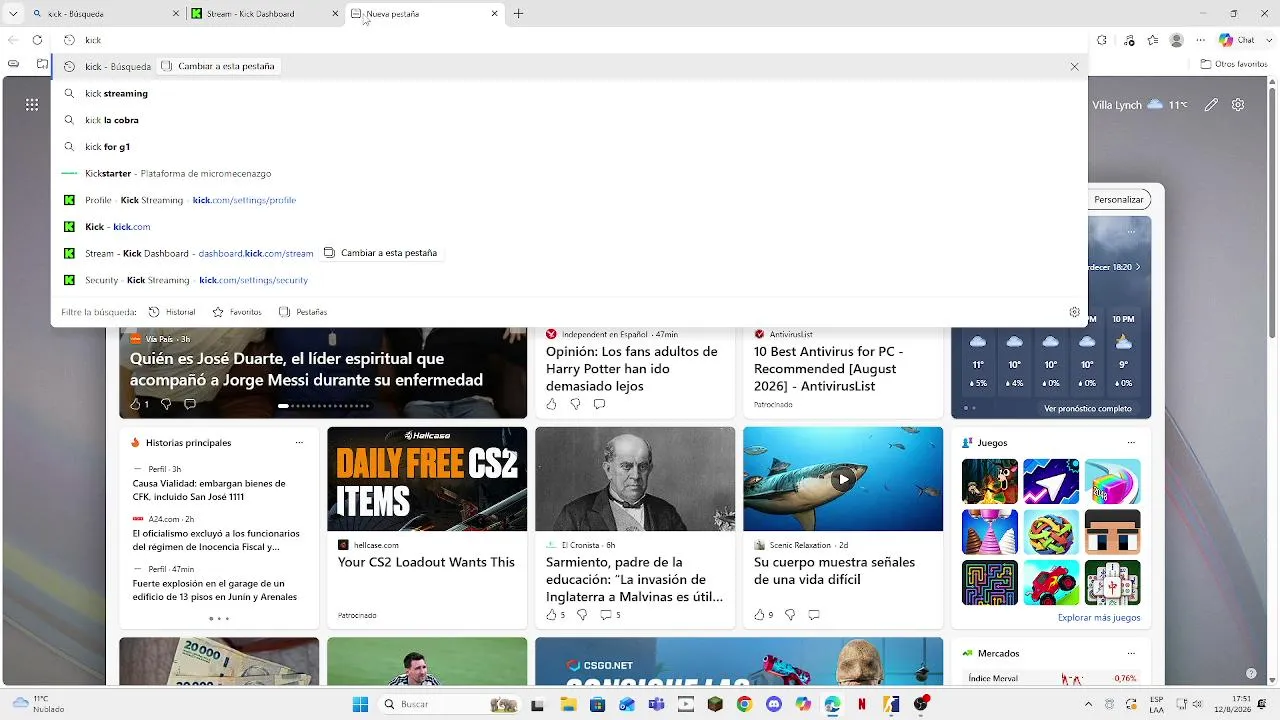Close the 'Nueva pestaña' tab
Image resolution: width=1280 pixels, height=720 pixels.
[x=494, y=14]
